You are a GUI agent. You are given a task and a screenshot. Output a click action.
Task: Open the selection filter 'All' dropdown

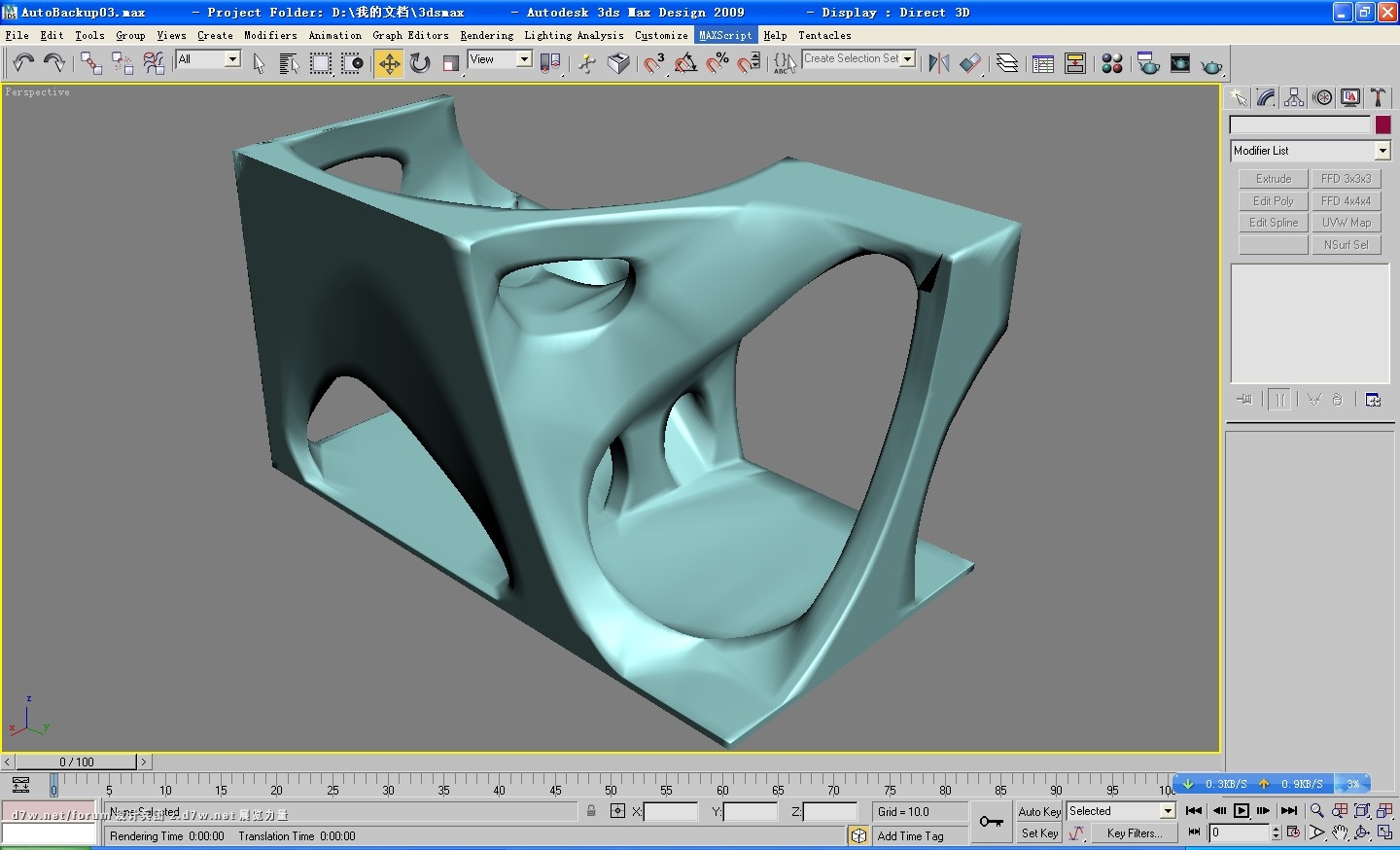click(232, 59)
